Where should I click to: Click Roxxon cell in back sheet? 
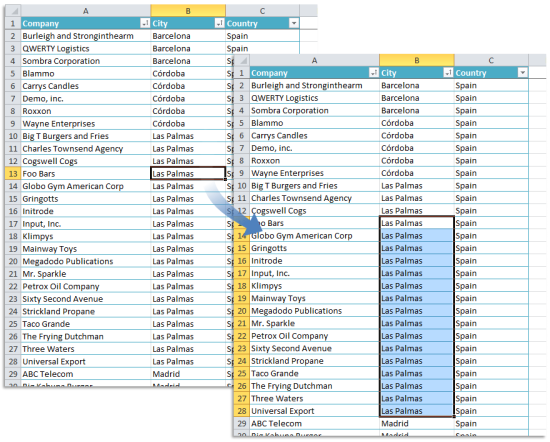pos(86,111)
